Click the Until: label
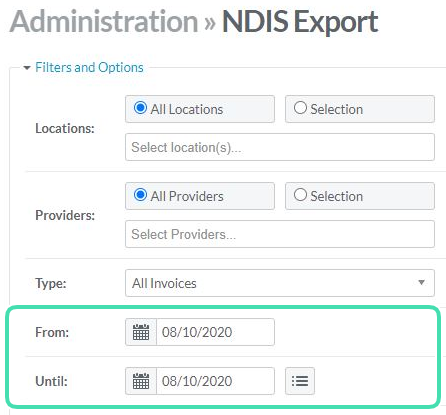Screen dimensions: 446x415 [x=51, y=381]
